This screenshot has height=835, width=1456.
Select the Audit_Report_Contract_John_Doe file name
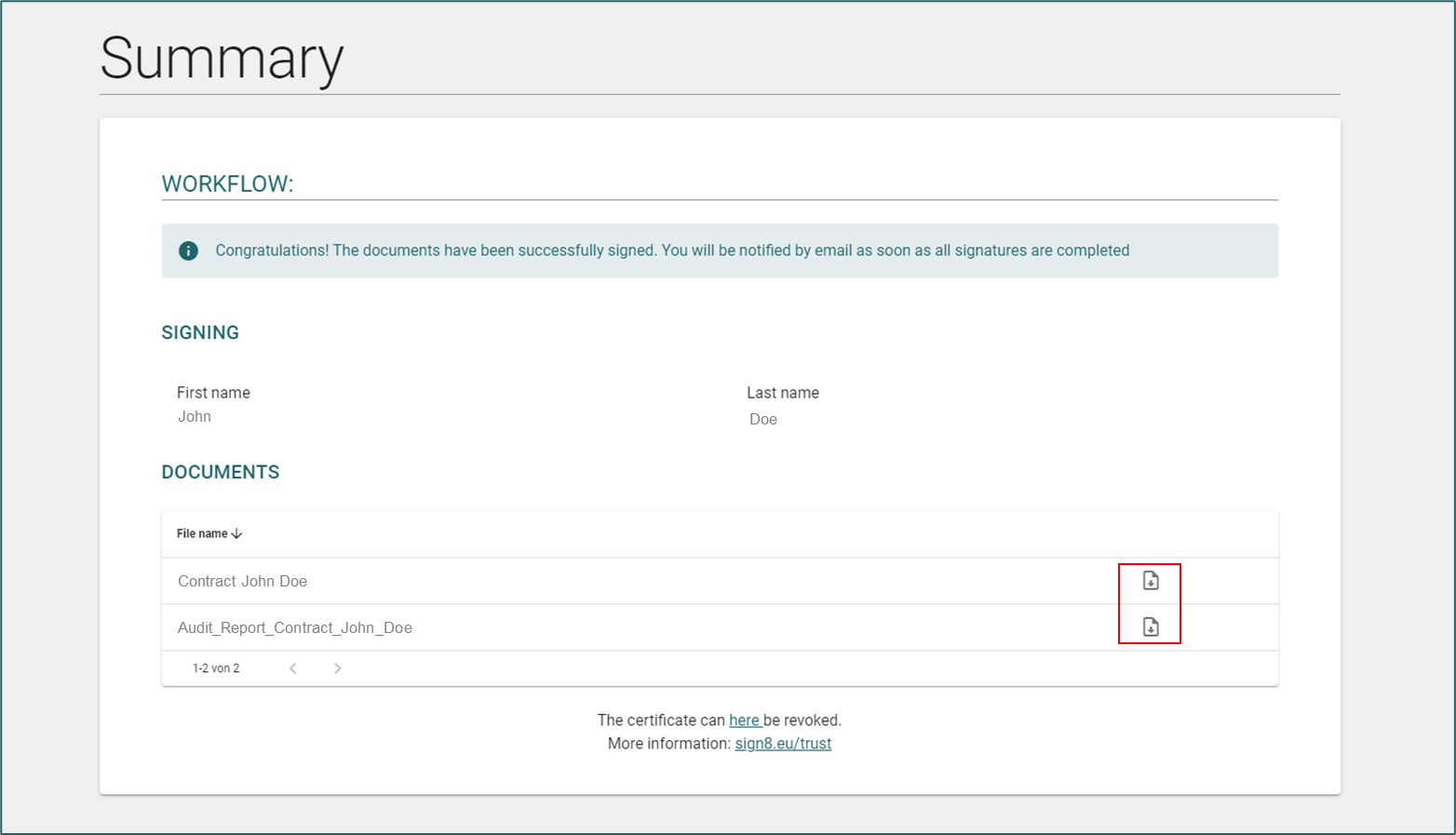pos(294,627)
